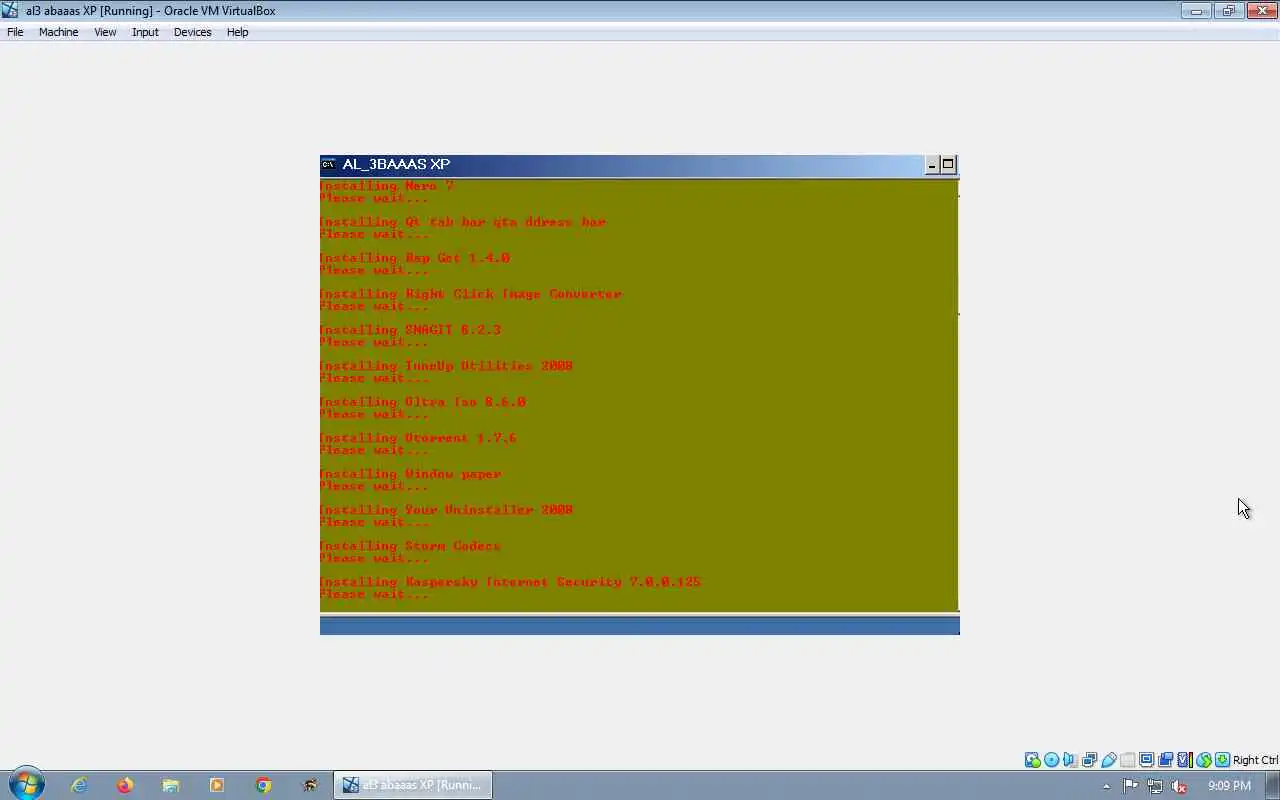The height and width of the screenshot is (800, 1280).
Task: Click the muted volume tray icon
Action: [1179, 786]
